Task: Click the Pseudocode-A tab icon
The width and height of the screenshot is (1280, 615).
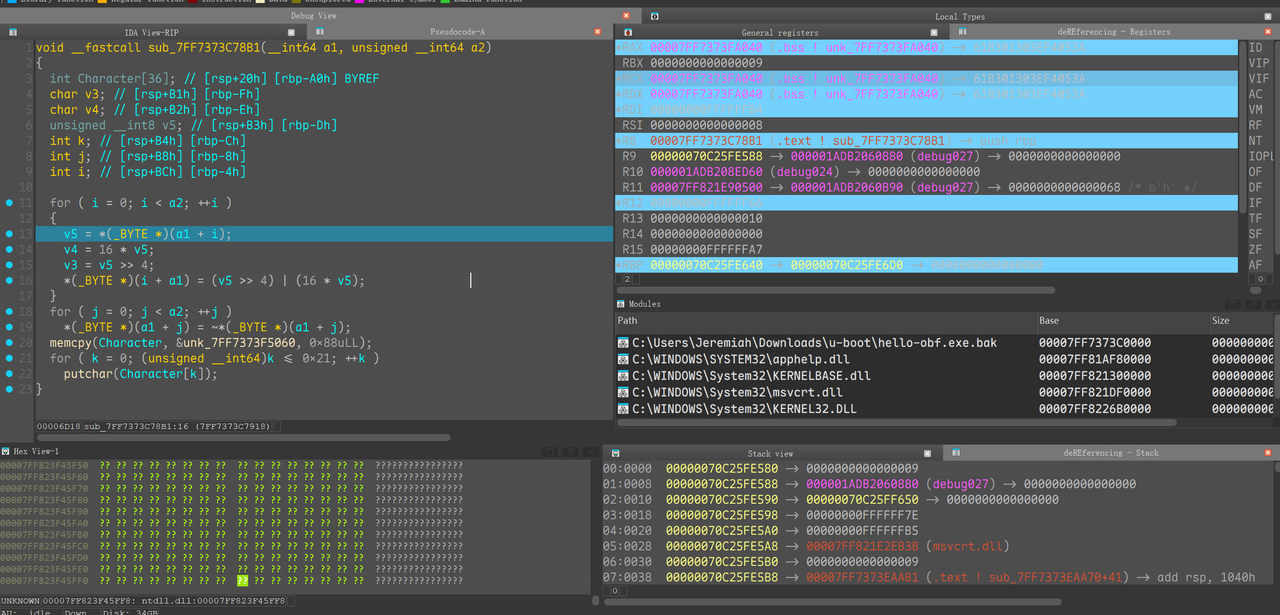Action: tap(321, 33)
